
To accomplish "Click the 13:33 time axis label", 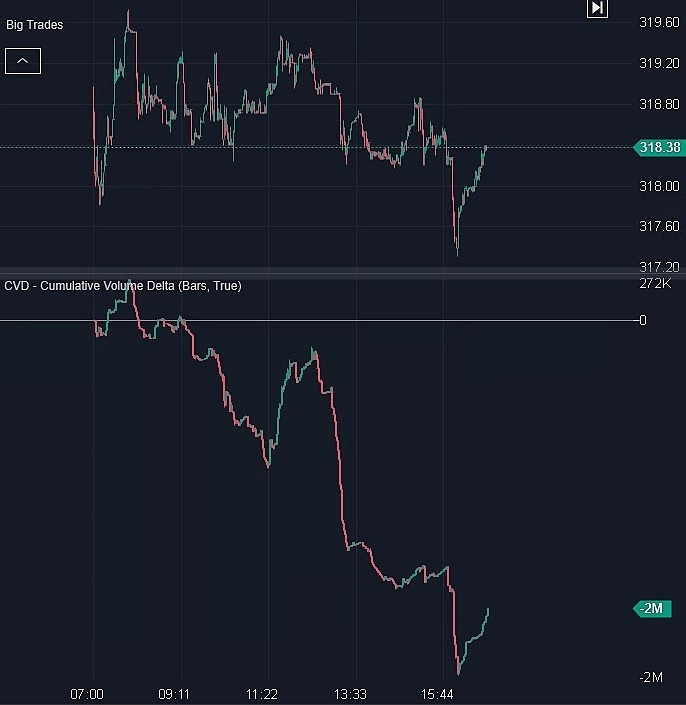I will [350, 694].
